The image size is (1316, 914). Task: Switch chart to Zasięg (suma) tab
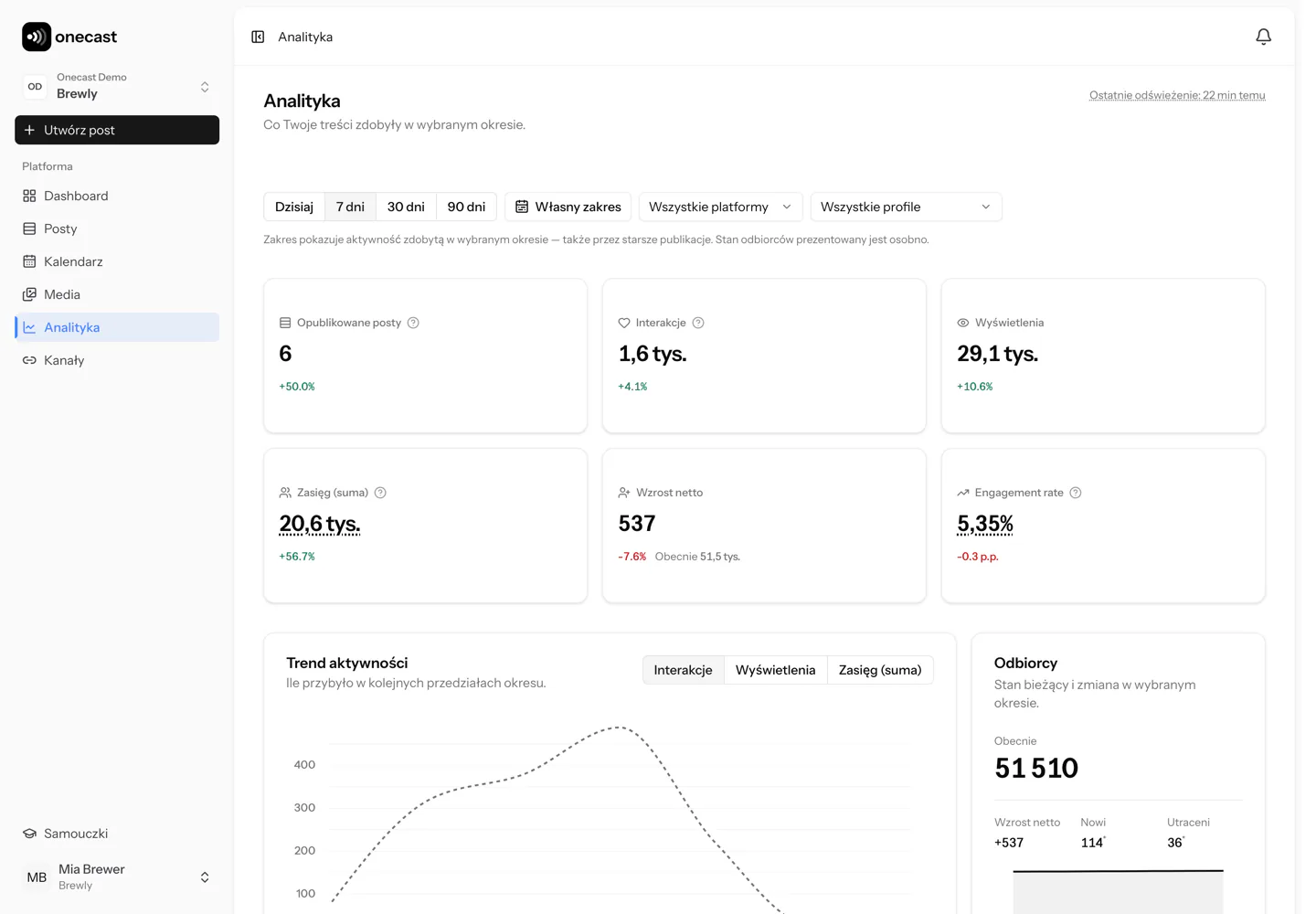(x=880, y=670)
